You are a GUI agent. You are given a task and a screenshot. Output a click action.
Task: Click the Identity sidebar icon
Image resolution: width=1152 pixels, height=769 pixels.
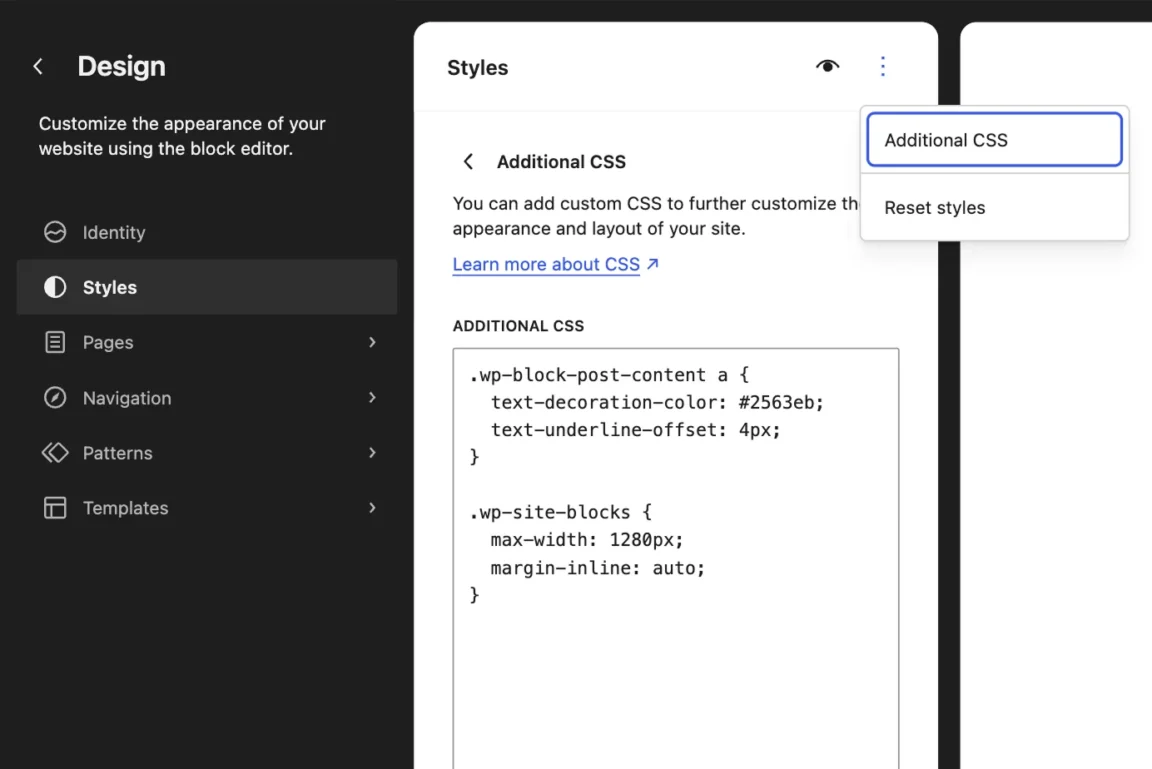click(x=55, y=232)
